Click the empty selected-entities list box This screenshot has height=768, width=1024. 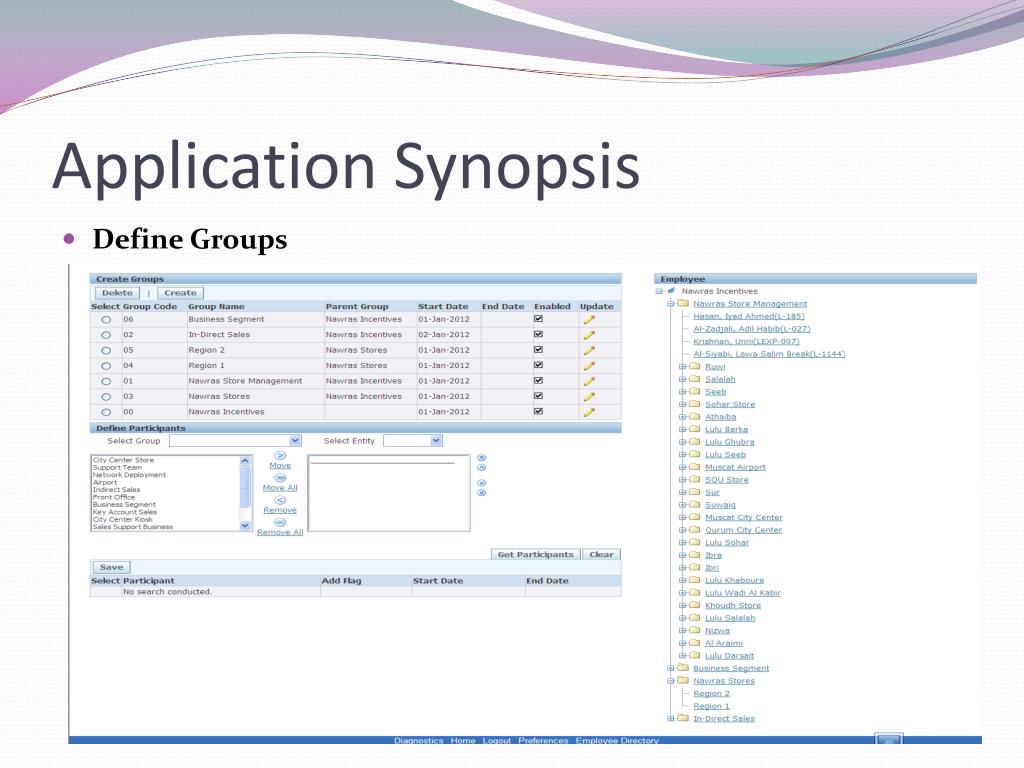pos(389,493)
